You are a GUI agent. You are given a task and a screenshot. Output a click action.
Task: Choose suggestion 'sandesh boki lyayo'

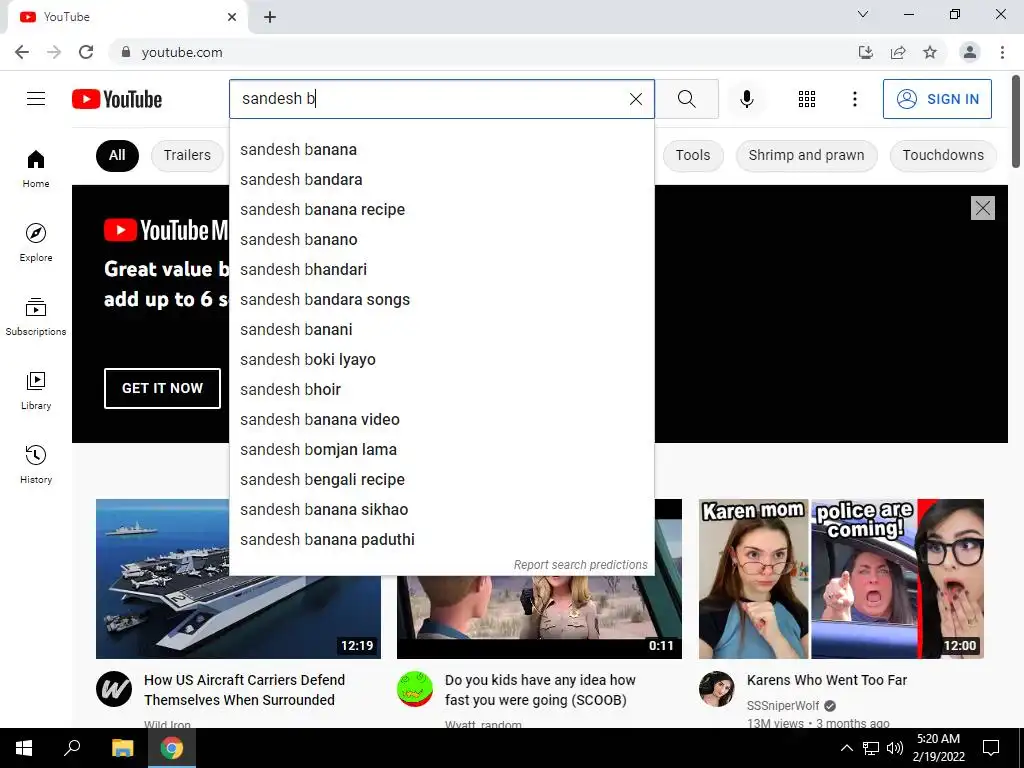pyautogui.click(x=441, y=360)
